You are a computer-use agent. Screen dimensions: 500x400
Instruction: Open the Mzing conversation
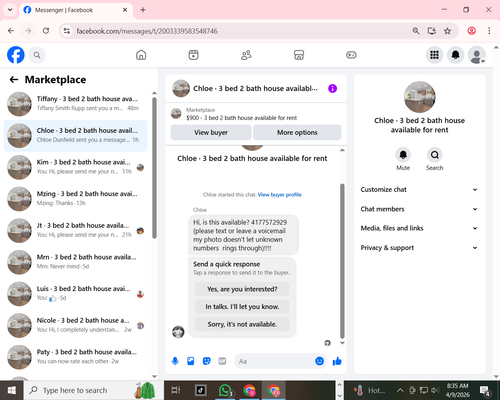coord(75,199)
